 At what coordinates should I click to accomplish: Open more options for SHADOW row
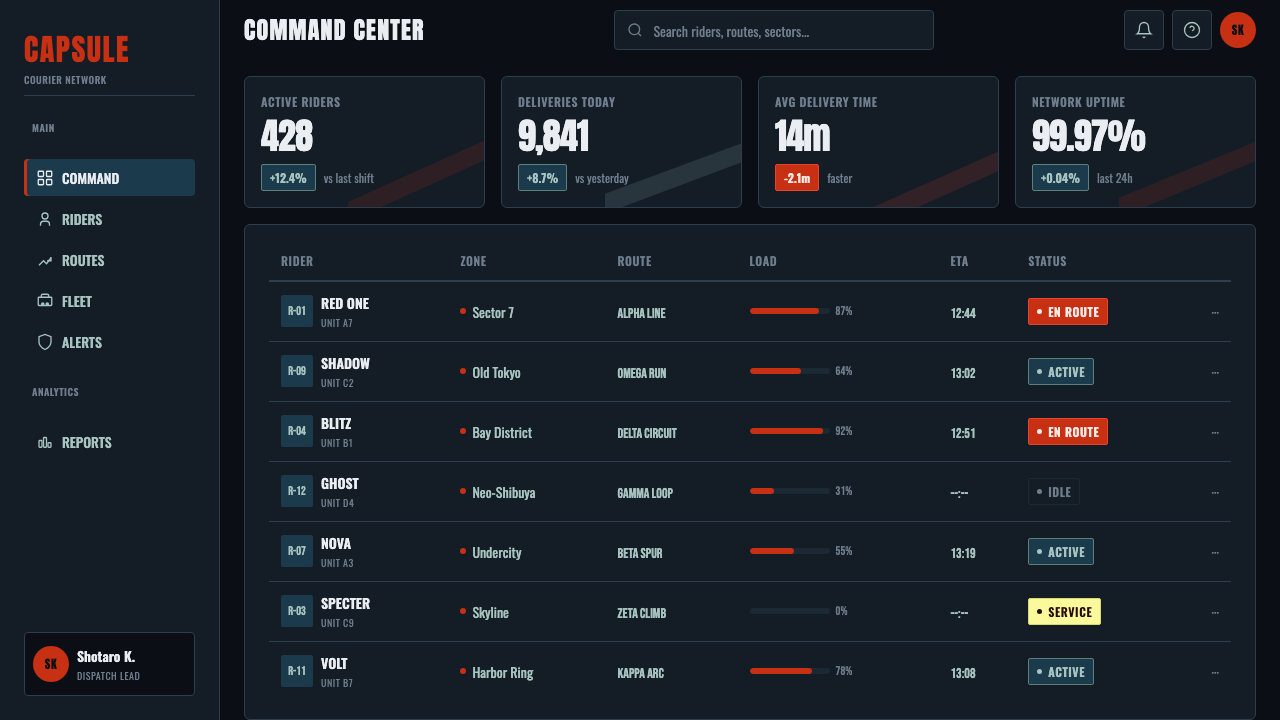pyautogui.click(x=1215, y=372)
